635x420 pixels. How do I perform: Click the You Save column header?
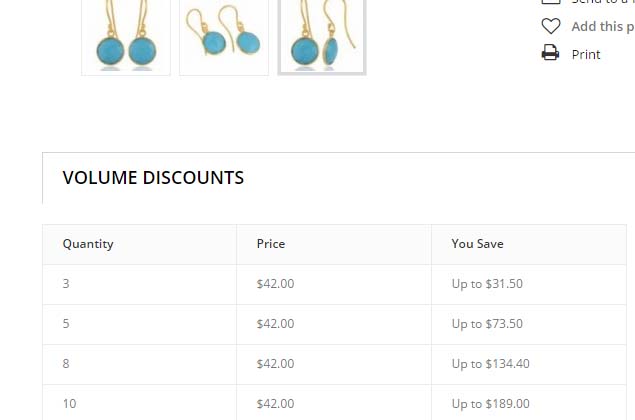[477, 244]
